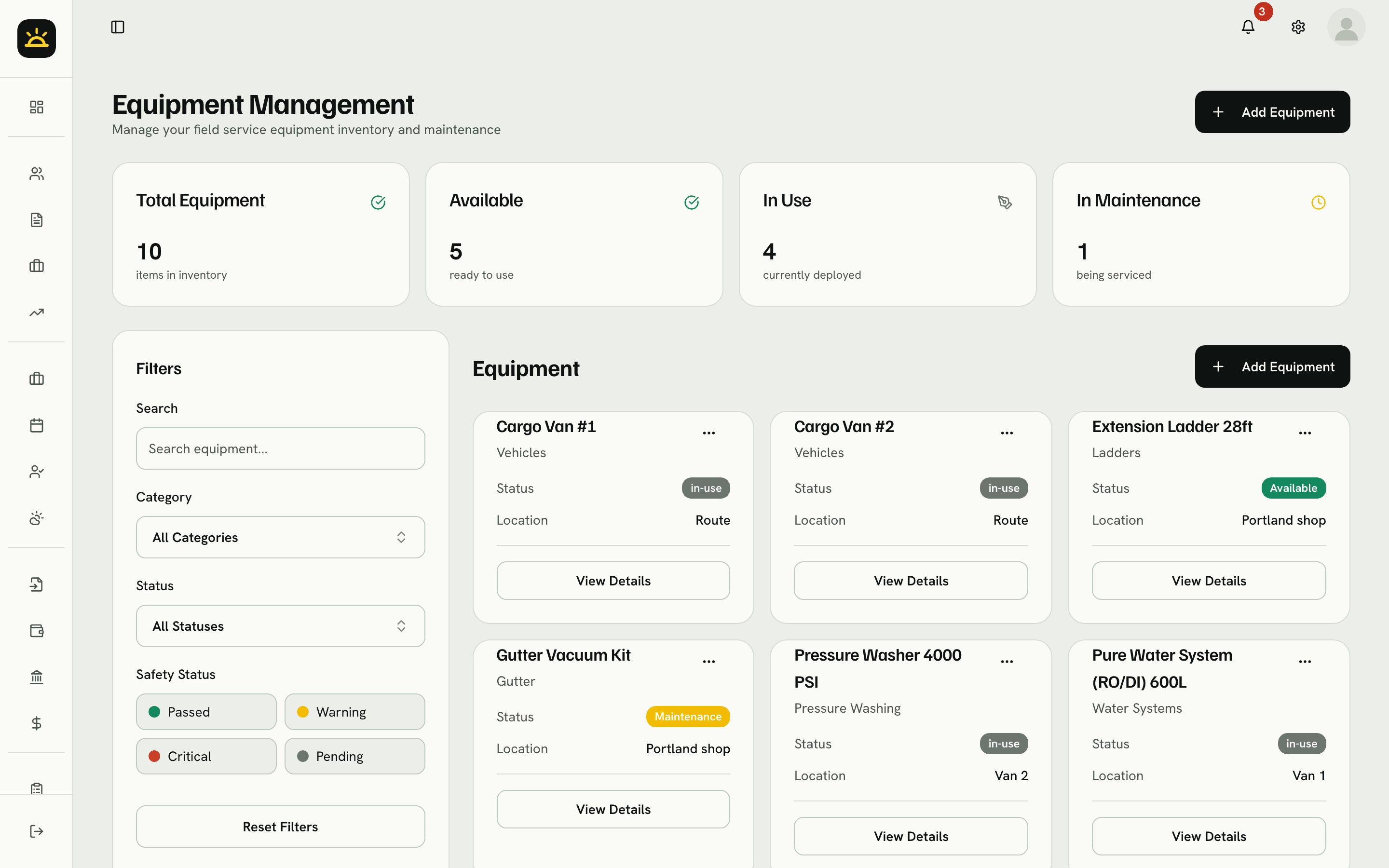Open the user profile avatar
Screen dimensions: 1389x868
click(1346, 27)
